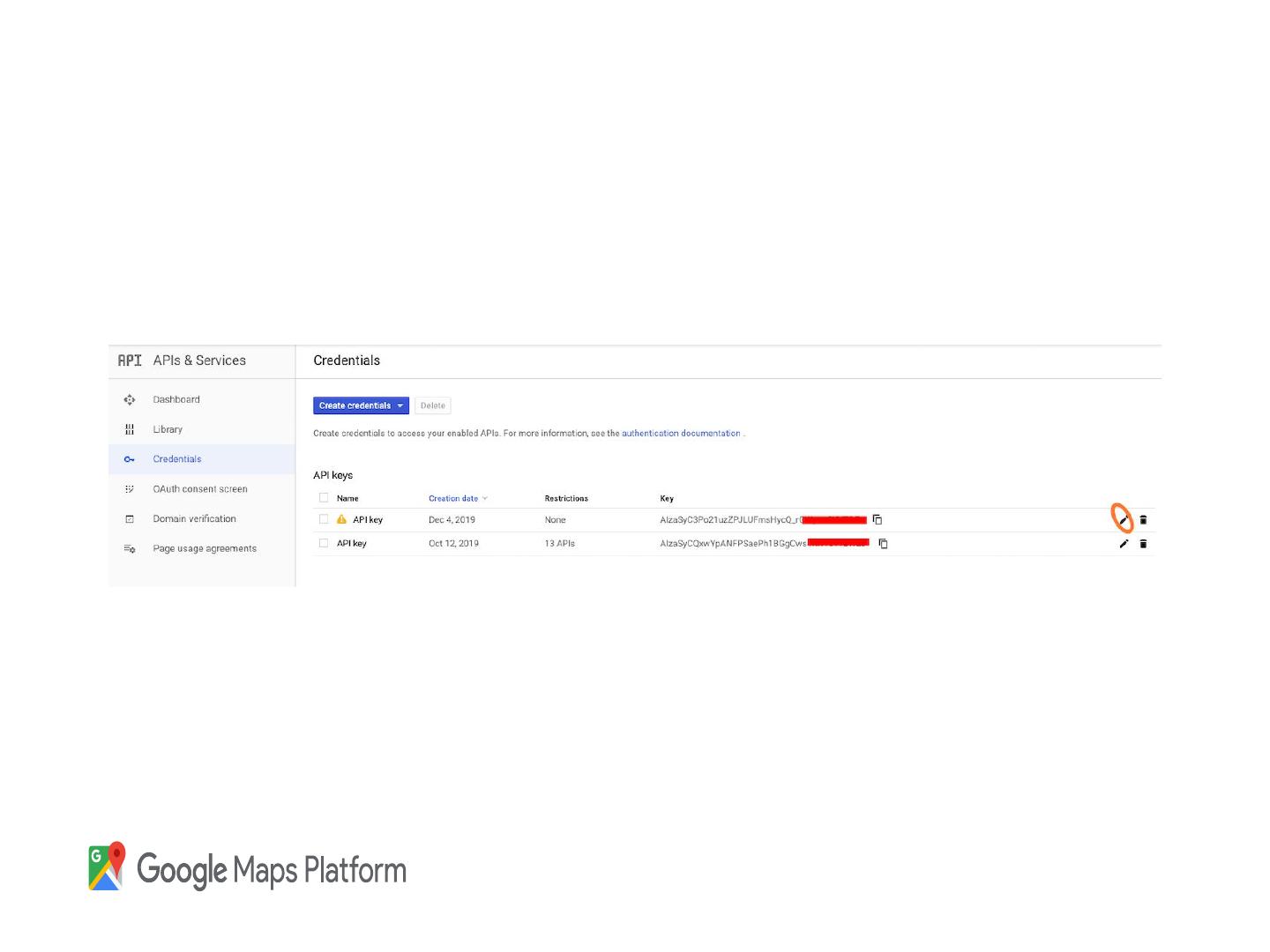Go to Credentials in sidebar
The image size is (1270, 952).
click(177, 459)
